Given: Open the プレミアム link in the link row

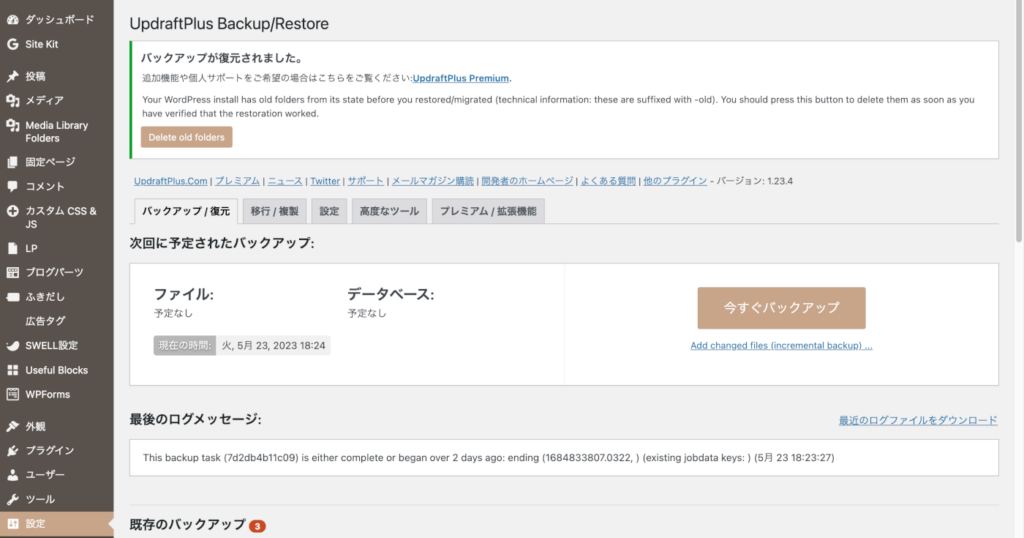Looking at the screenshot, I should click(x=237, y=181).
